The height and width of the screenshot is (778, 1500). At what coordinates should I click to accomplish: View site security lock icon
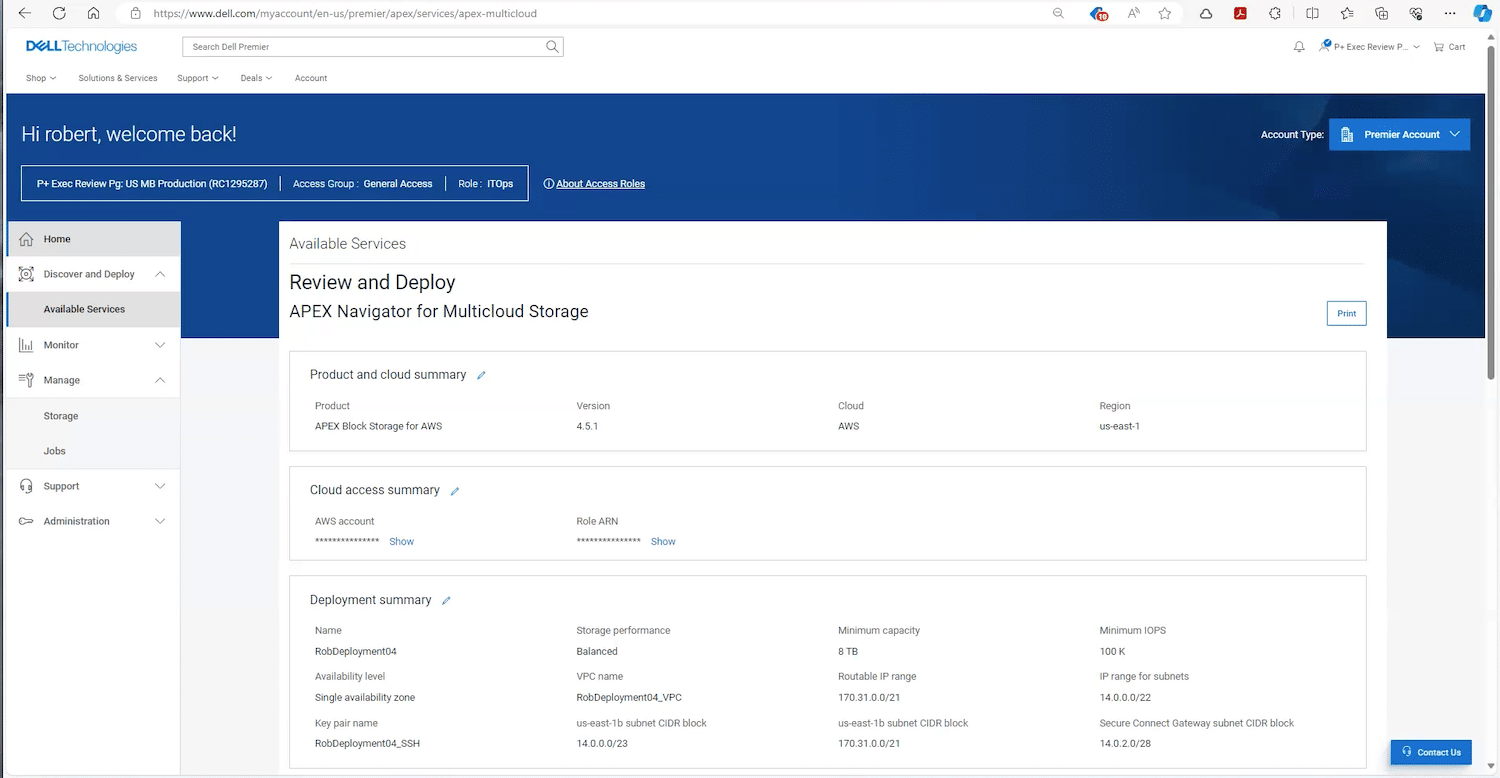135,14
